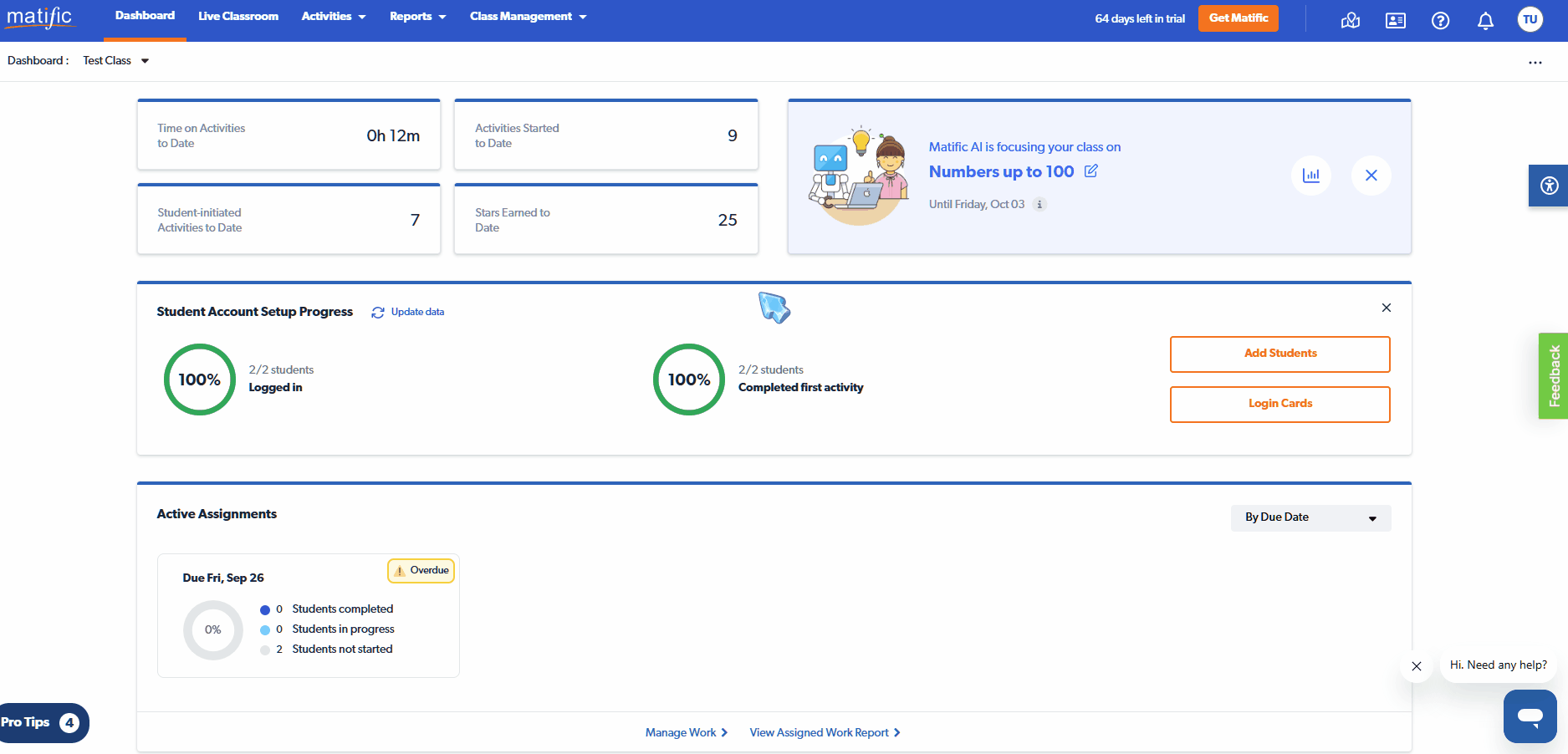Screen dimensions: 1568x754
Task: Click the 0% assignment progress ring
Action: [x=212, y=629]
